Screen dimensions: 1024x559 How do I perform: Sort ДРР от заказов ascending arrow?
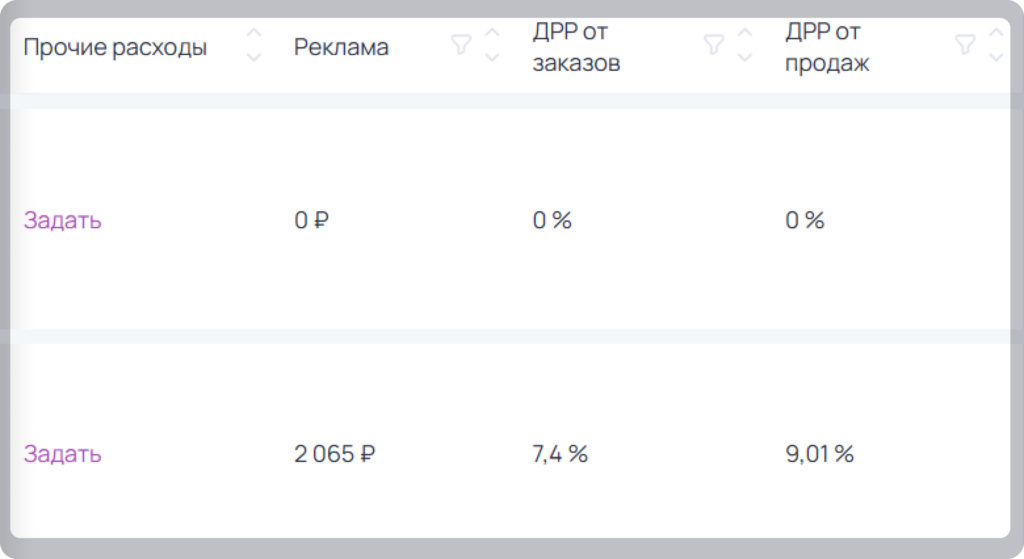(744, 33)
